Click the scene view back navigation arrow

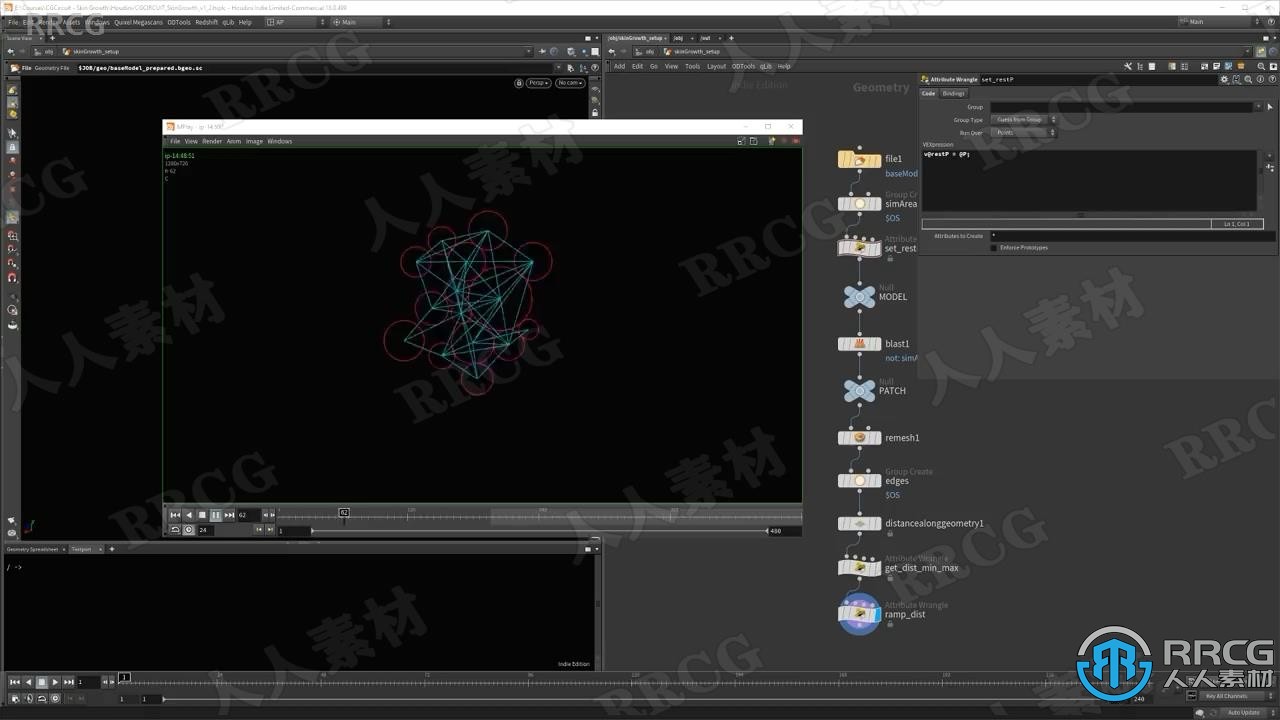click(x=11, y=51)
